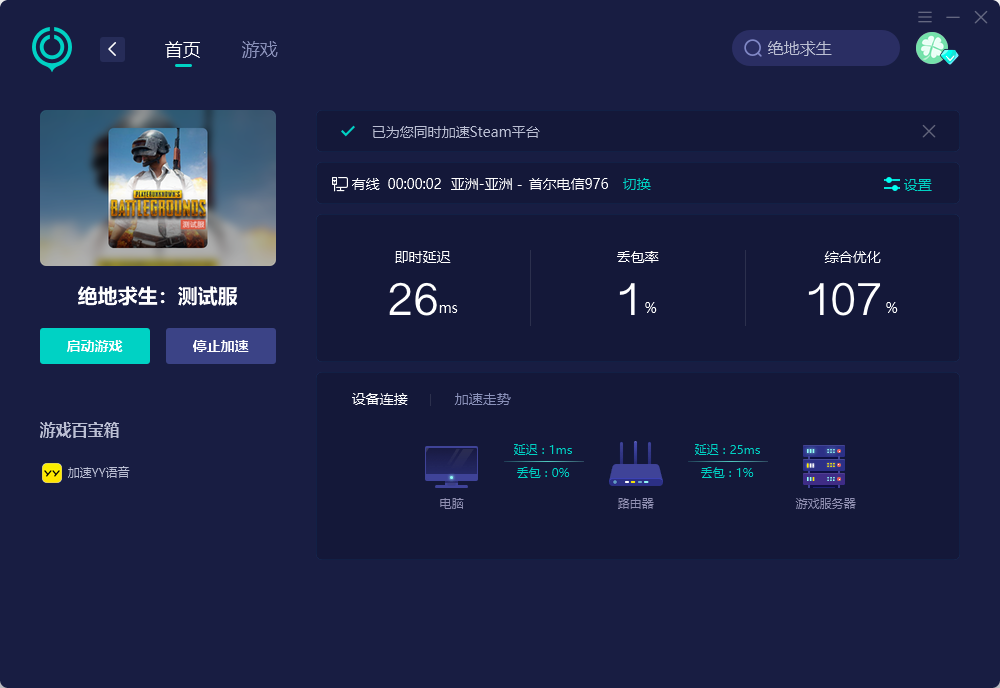Image resolution: width=1000 pixels, height=688 pixels.
Task: Click the checkmark icon in Steam notice
Action: (x=348, y=131)
